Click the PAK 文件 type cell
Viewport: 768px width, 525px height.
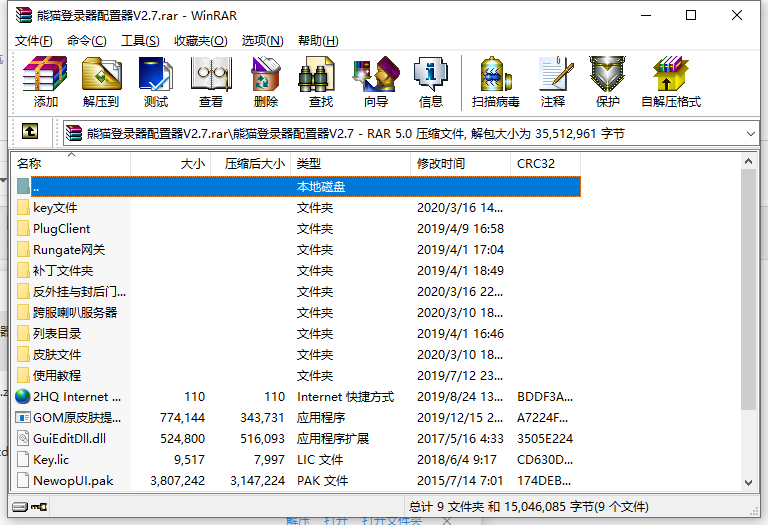[322, 481]
